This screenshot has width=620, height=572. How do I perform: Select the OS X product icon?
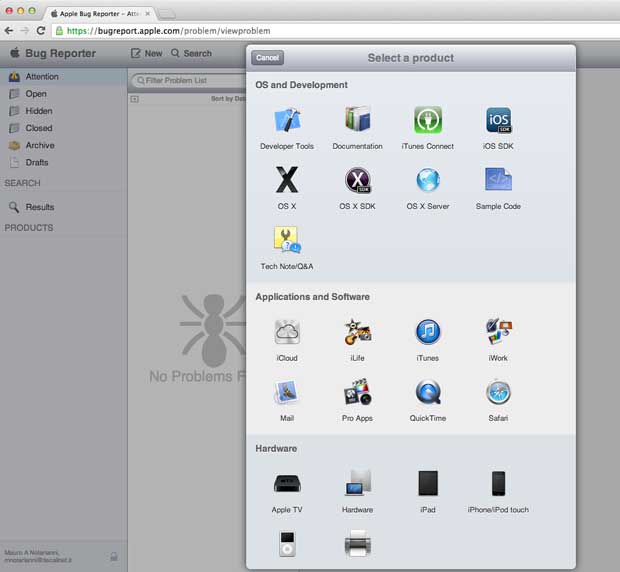click(287, 179)
